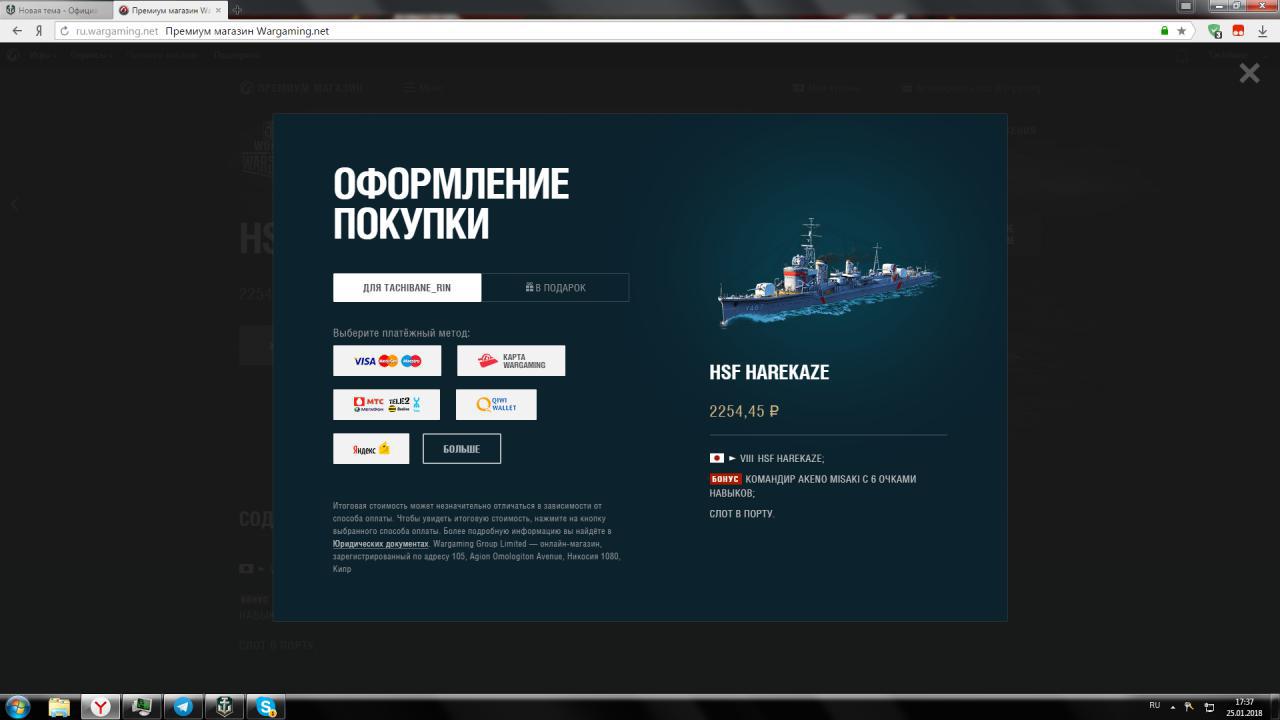Pay via mobile operators MTS Tele2
The width and height of the screenshot is (1280, 720).
pos(386,405)
